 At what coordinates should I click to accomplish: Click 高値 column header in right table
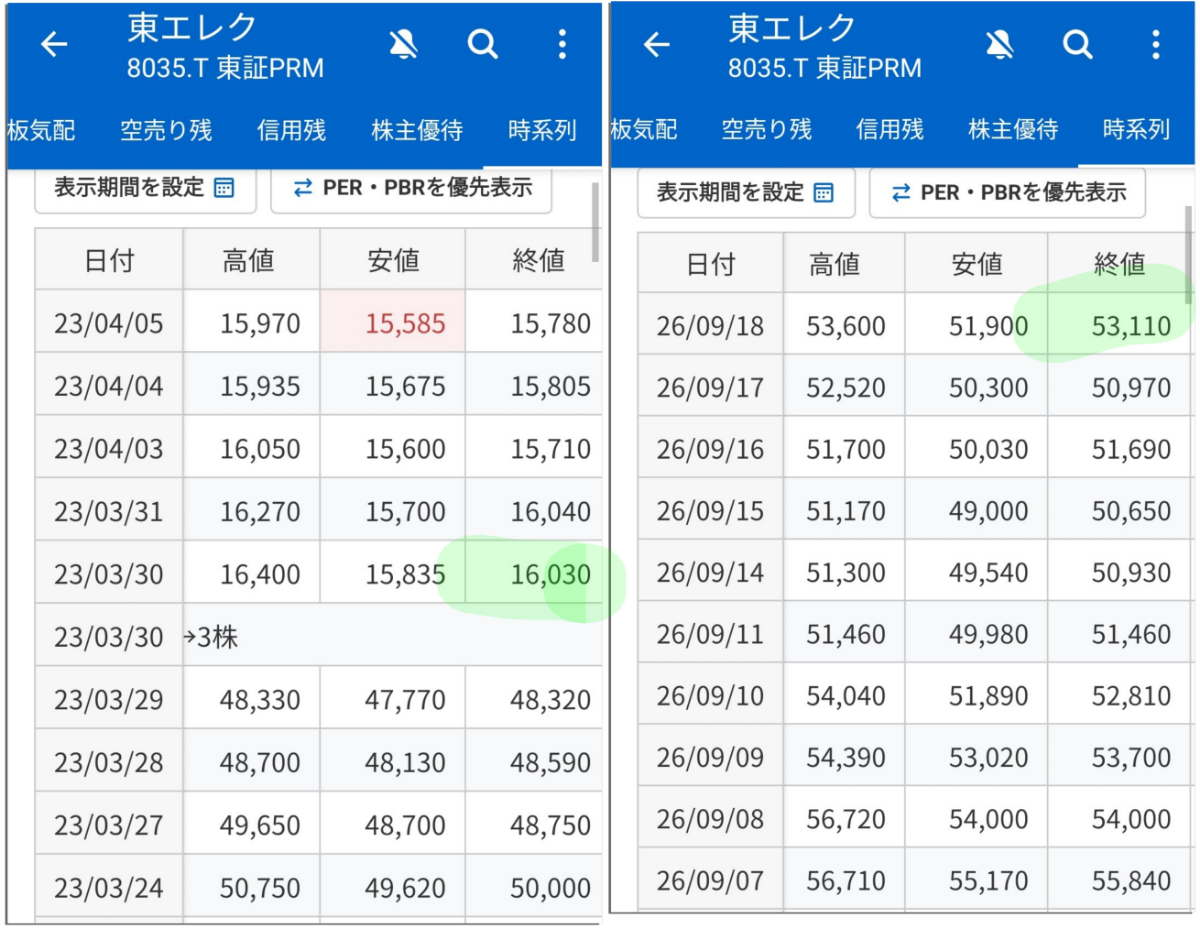[844, 263]
